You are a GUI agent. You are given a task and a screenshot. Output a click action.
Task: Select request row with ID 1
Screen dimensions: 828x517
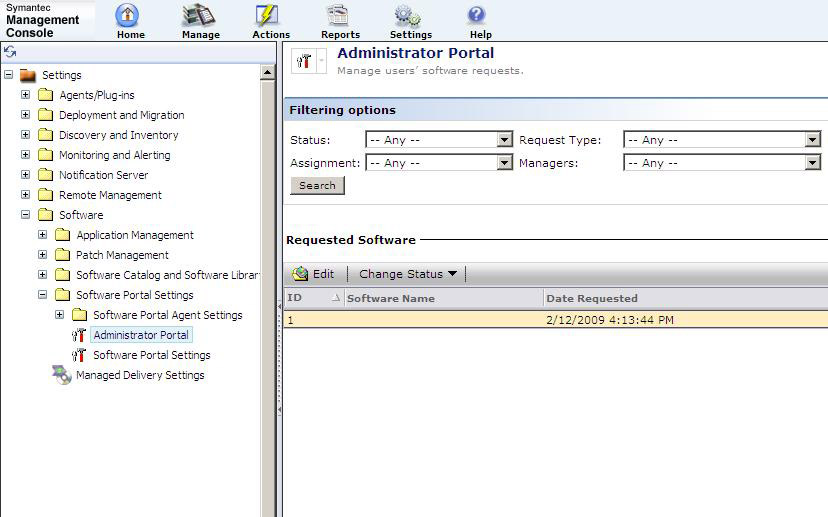click(x=556, y=319)
